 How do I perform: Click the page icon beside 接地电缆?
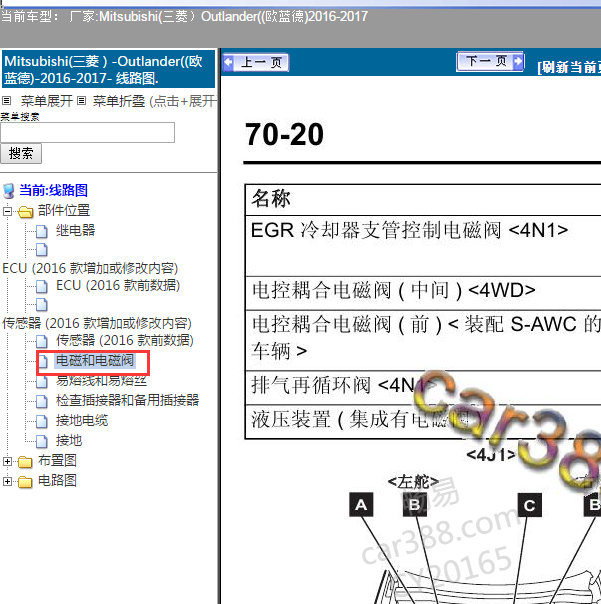42,421
